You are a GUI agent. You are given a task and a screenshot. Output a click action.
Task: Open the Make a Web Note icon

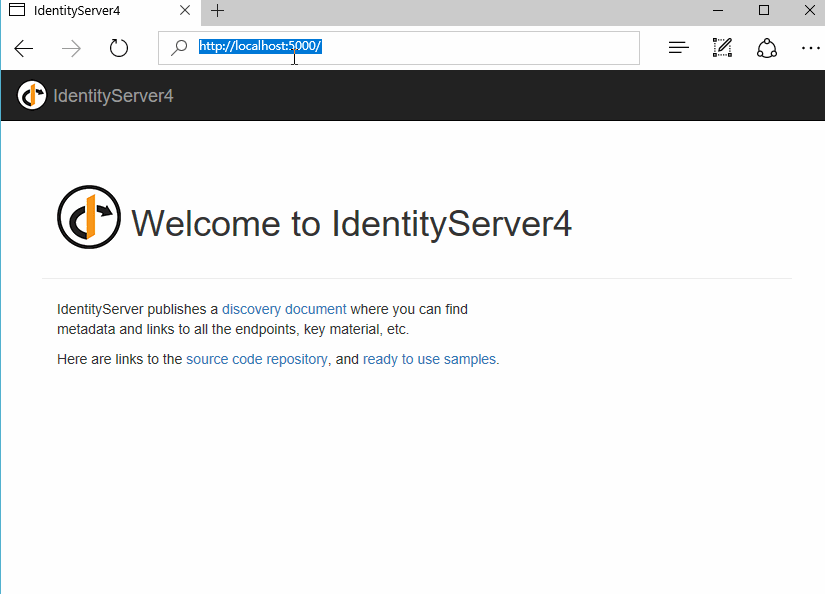[x=722, y=48]
